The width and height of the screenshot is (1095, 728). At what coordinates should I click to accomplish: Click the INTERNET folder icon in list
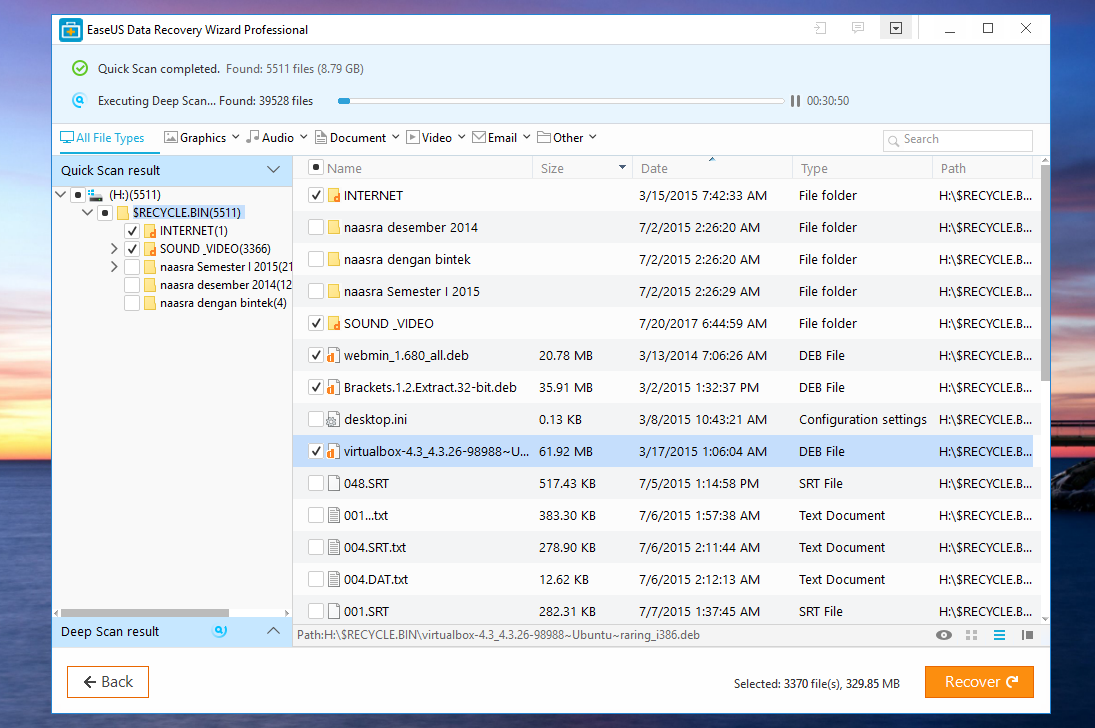333,196
